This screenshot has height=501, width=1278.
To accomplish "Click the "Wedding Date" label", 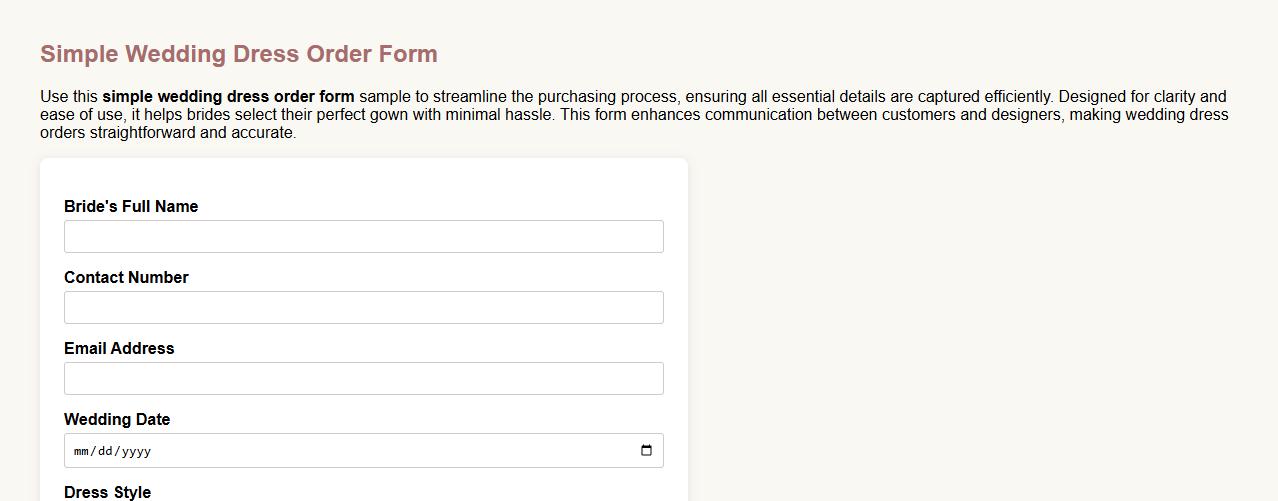I will (x=117, y=420).
